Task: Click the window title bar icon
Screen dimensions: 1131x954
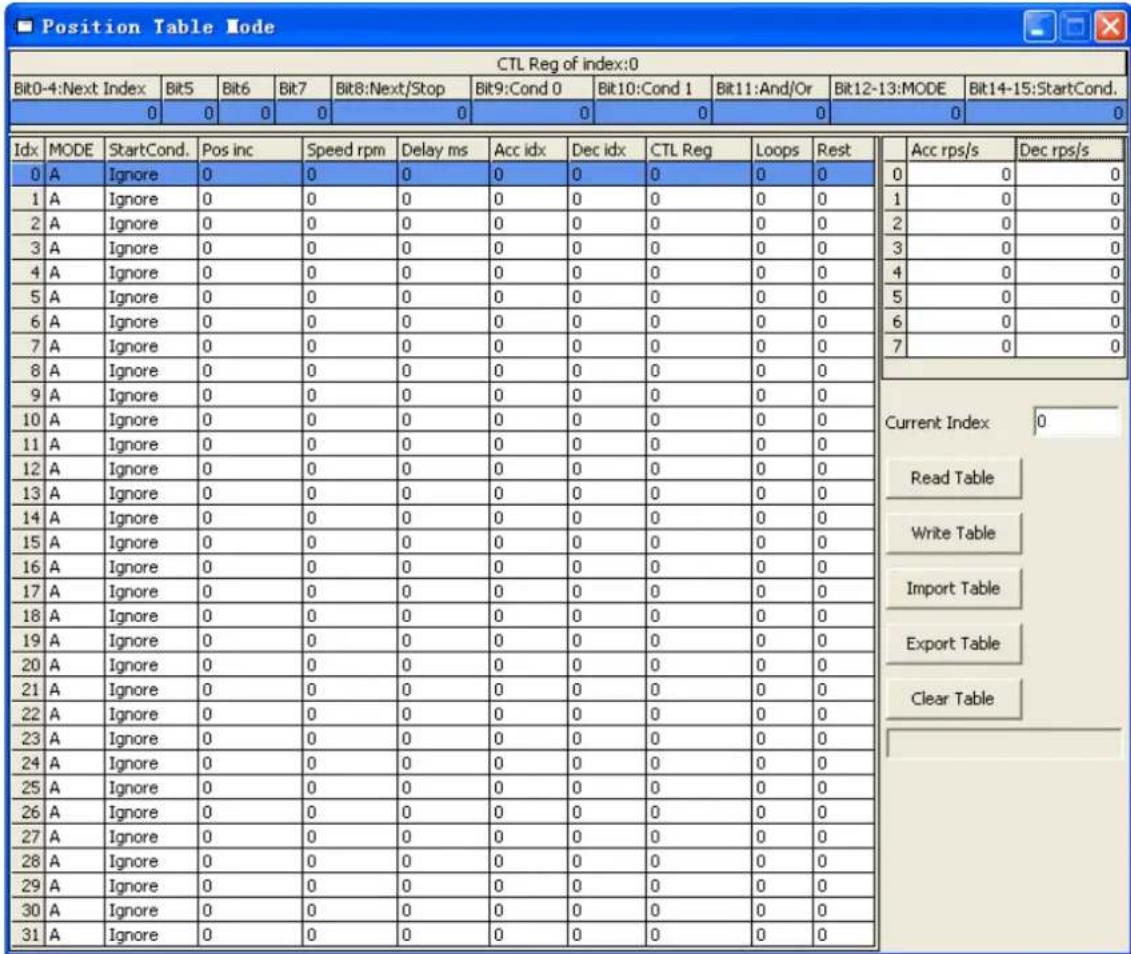Action: 25,27
